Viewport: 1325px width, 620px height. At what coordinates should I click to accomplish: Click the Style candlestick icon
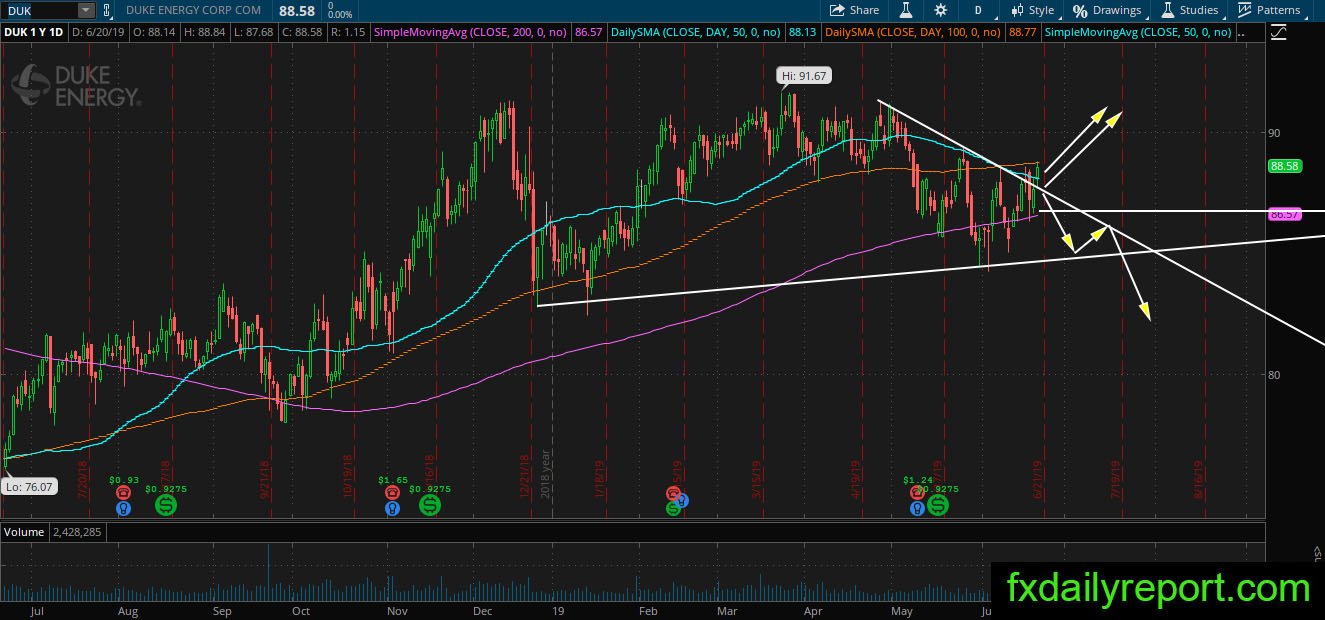coord(1017,10)
